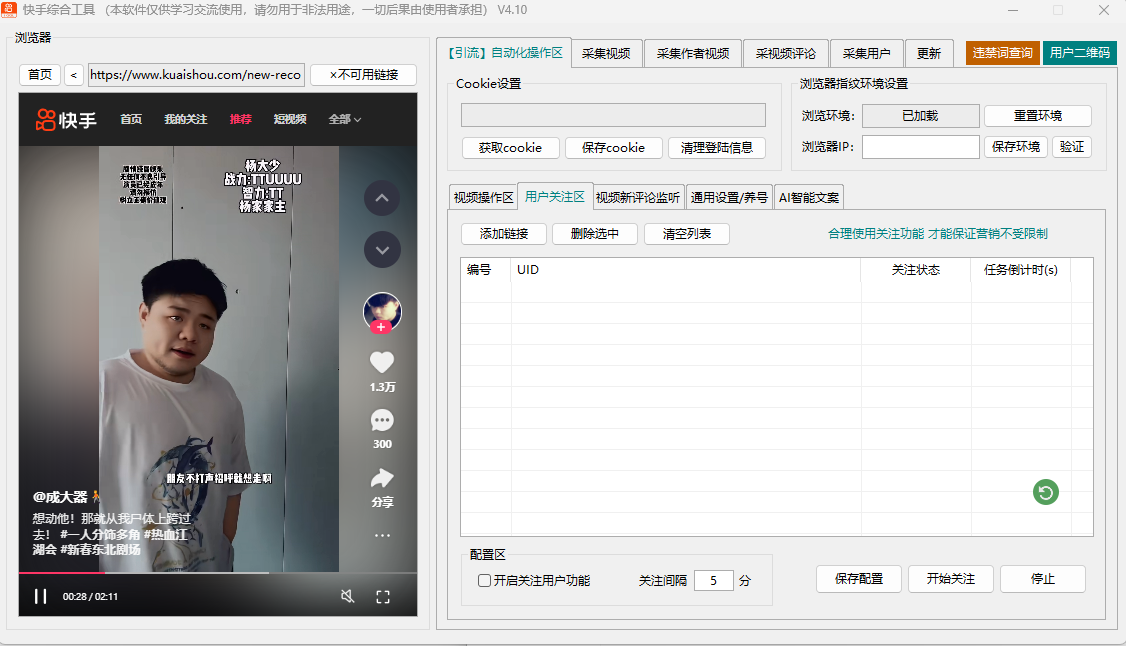This screenshot has width=1126, height=646.
Task: Follow the author via avatar plus icon
Action: (x=381, y=327)
